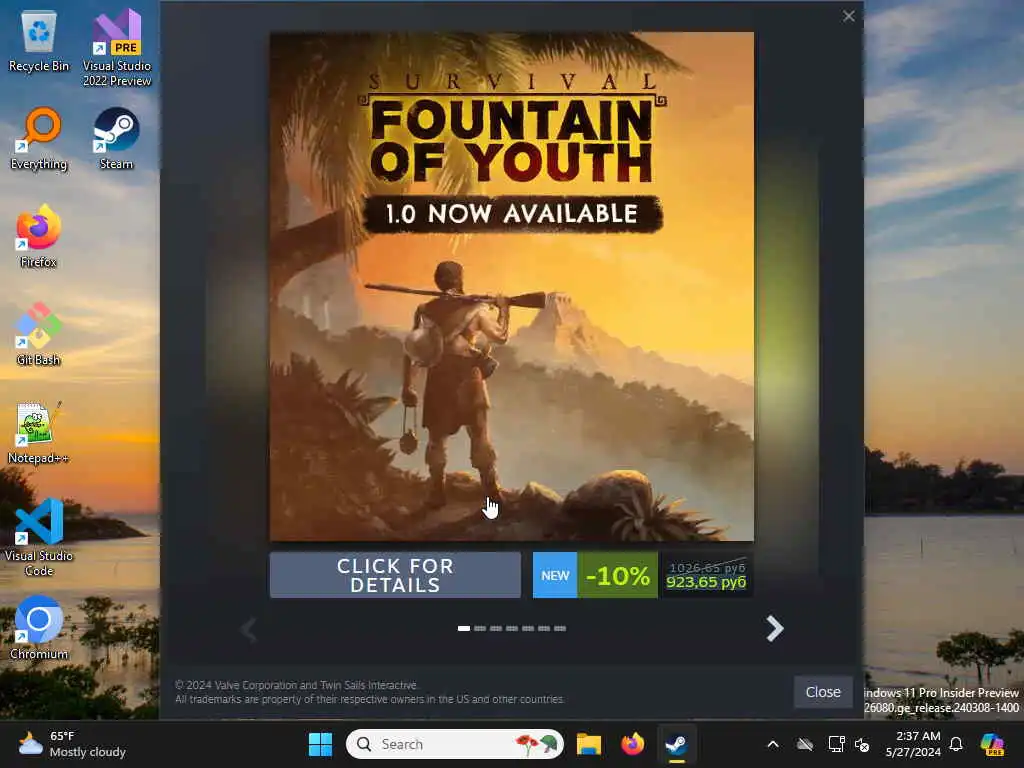Click the cloud sync tray icon
This screenshot has width=1024, height=768.
tap(805, 744)
